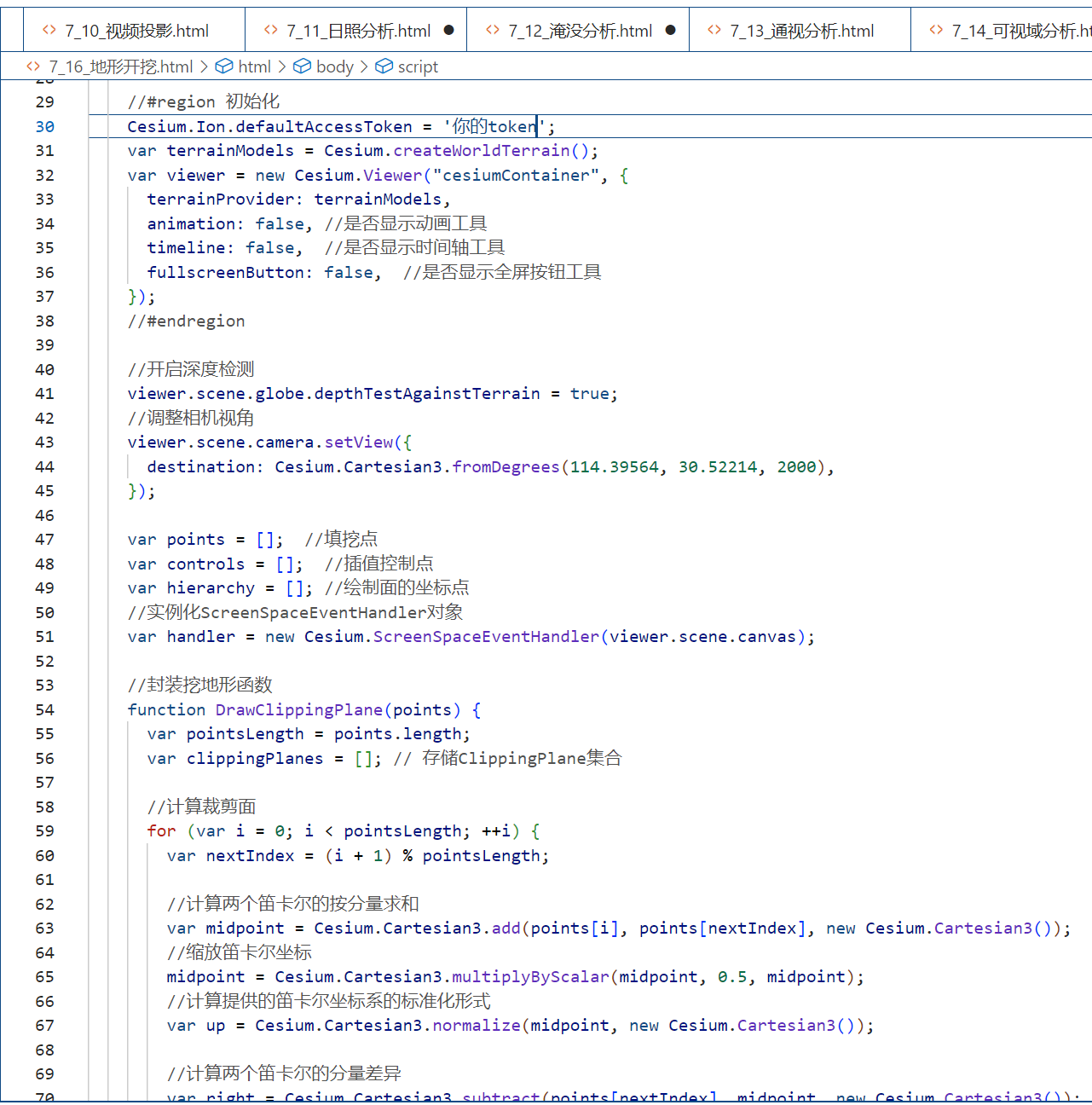Click the 'normalize' method call
Image resolution: width=1092 pixels, height=1105 pixels.
click(x=477, y=1025)
